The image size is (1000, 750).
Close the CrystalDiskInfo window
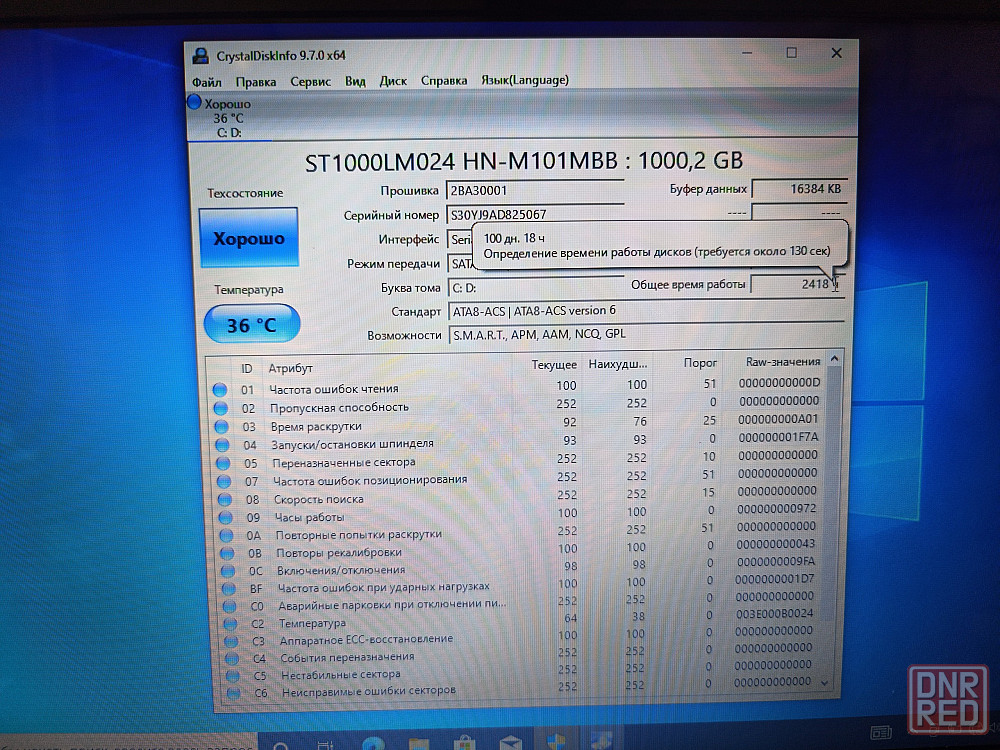837,53
